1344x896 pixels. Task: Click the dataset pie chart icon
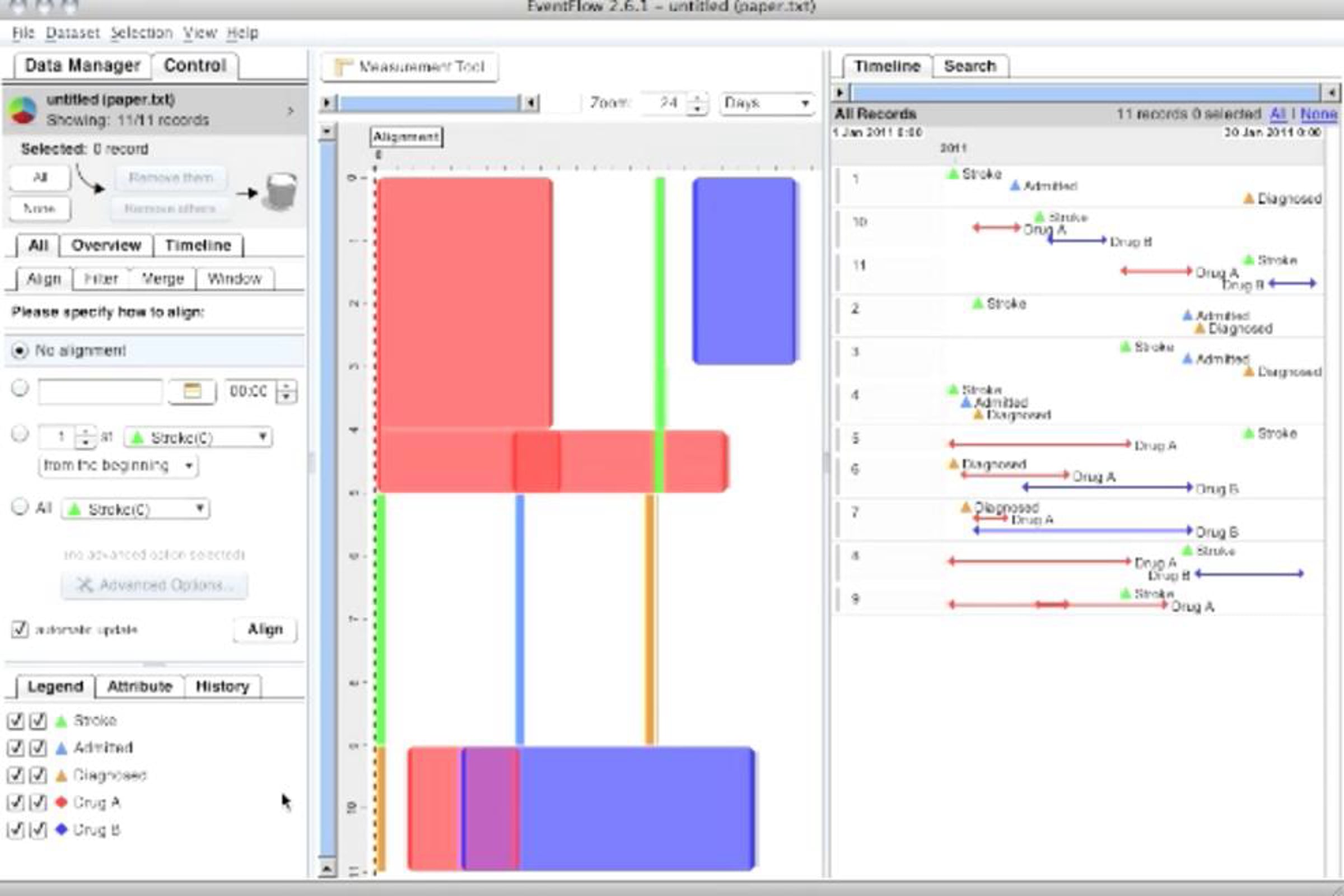(22, 110)
